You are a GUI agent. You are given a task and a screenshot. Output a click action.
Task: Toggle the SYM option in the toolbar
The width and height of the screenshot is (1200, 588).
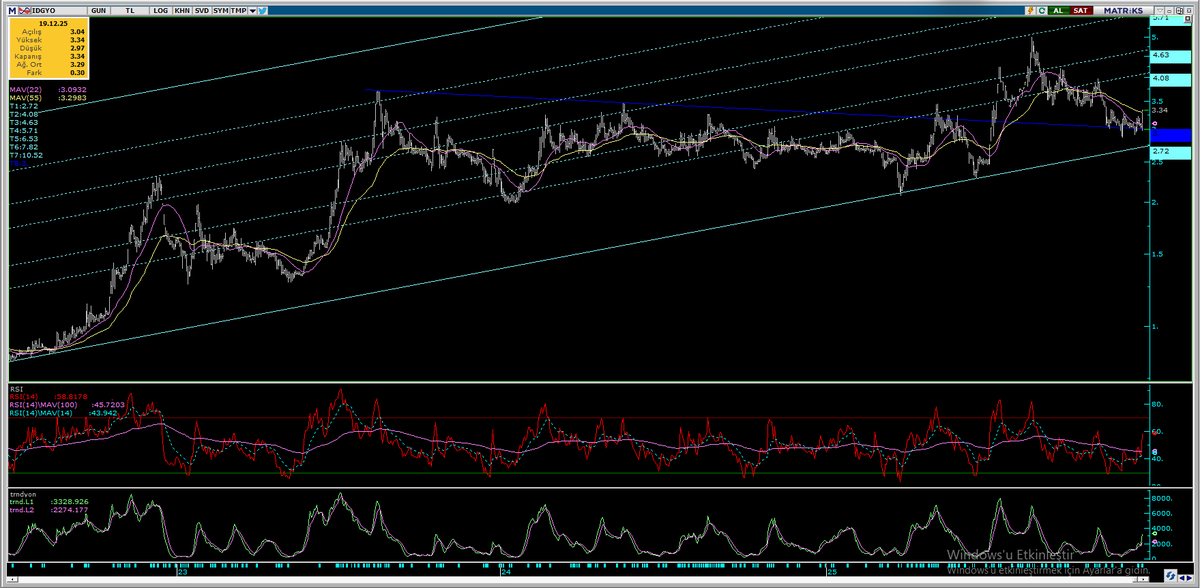pyautogui.click(x=221, y=10)
